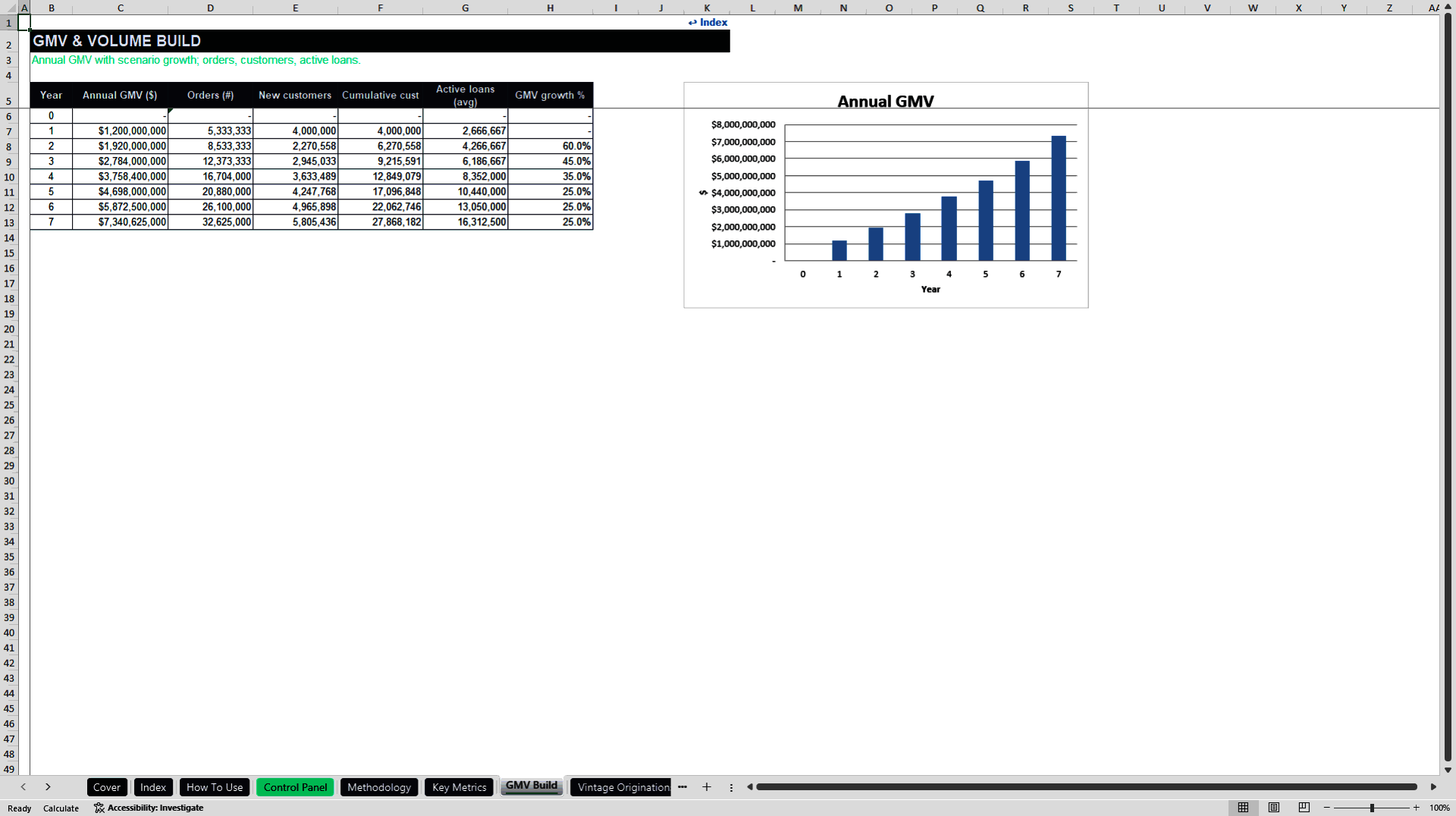Select new customers cell 2,270,558
This screenshot has height=816, width=1456.
[x=295, y=146]
